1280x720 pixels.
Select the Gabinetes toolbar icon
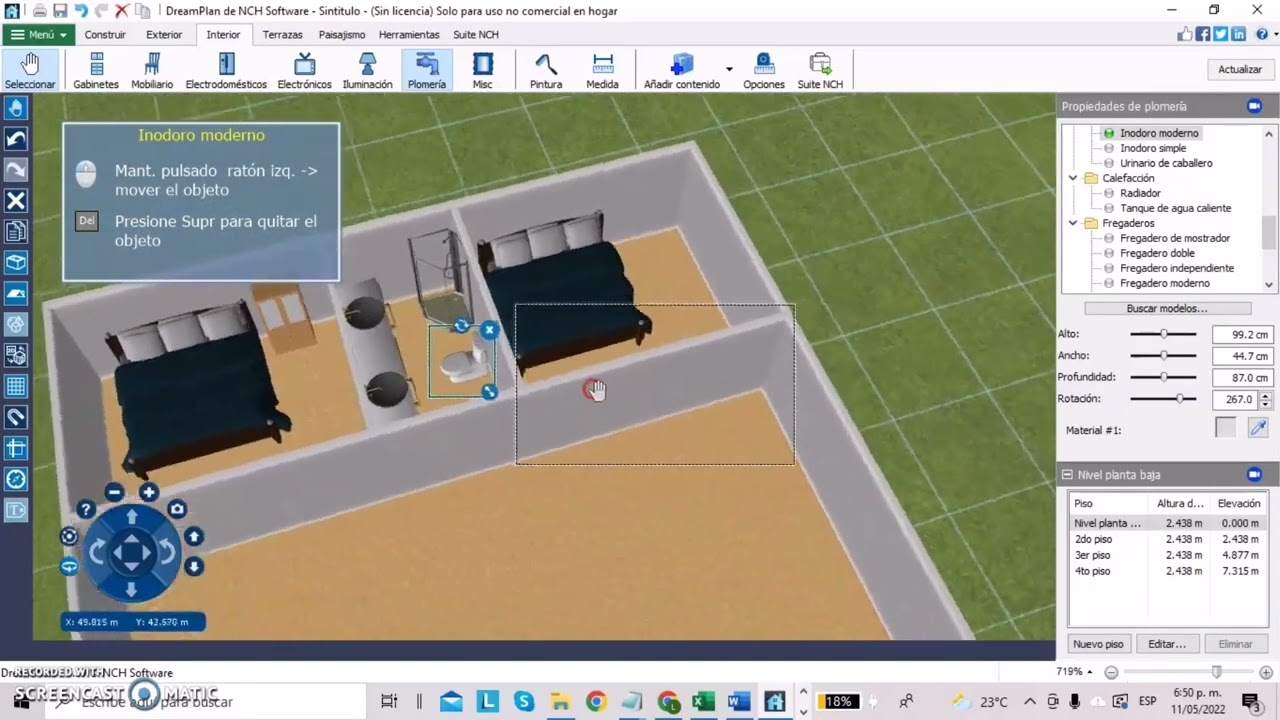click(x=96, y=71)
